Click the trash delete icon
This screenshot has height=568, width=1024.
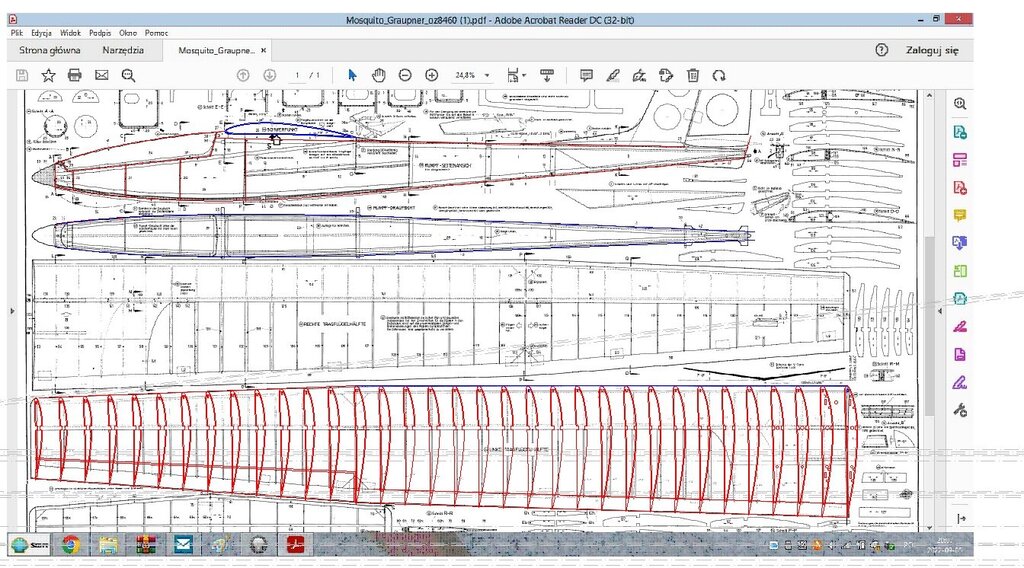pos(693,75)
